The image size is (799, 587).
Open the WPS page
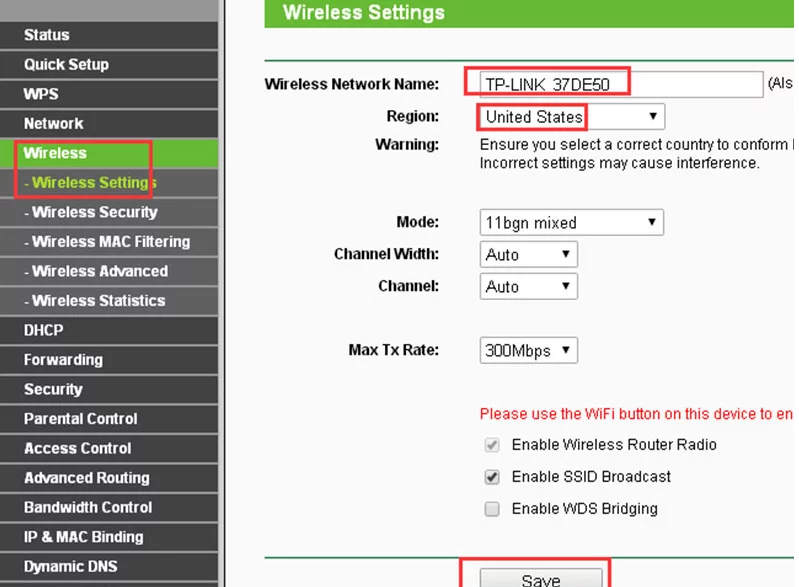click(41, 94)
